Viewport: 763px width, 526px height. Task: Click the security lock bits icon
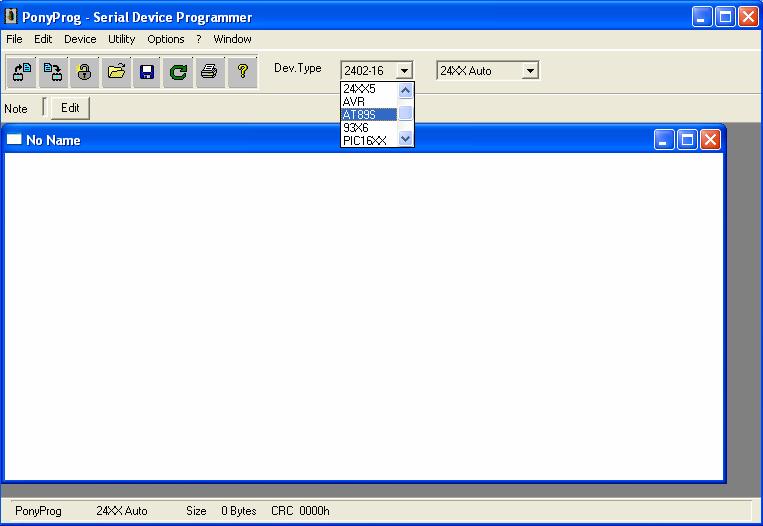[84, 73]
